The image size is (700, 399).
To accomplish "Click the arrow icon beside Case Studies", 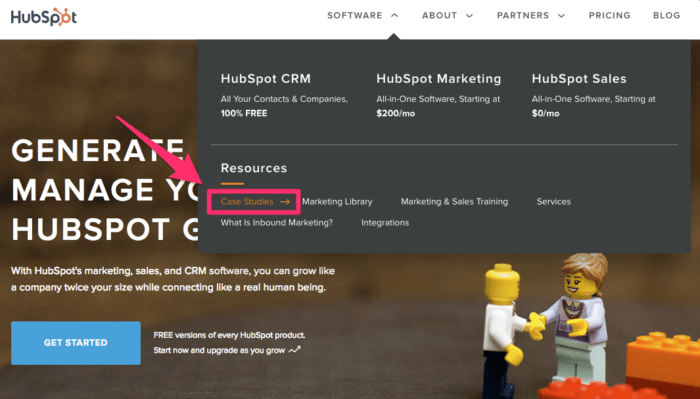I will [x=285, y=202].
